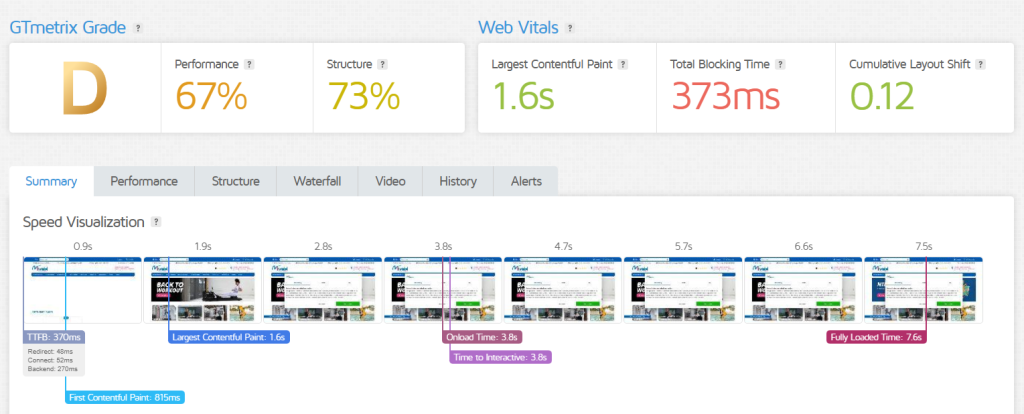Click the 67% Performance score
1024x414 pixels.
pos(211,96)
